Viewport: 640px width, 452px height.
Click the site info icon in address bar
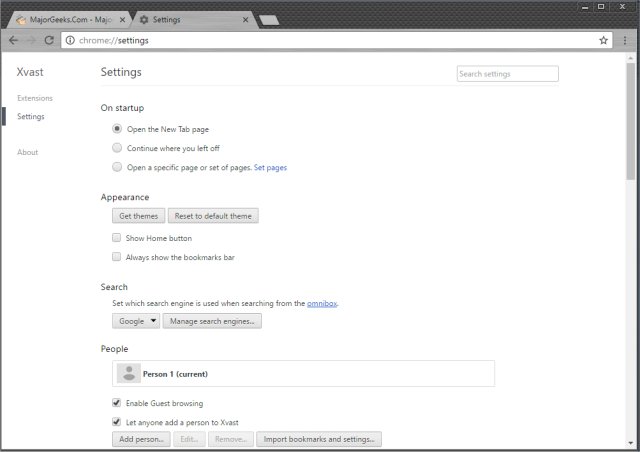[70, 40]
